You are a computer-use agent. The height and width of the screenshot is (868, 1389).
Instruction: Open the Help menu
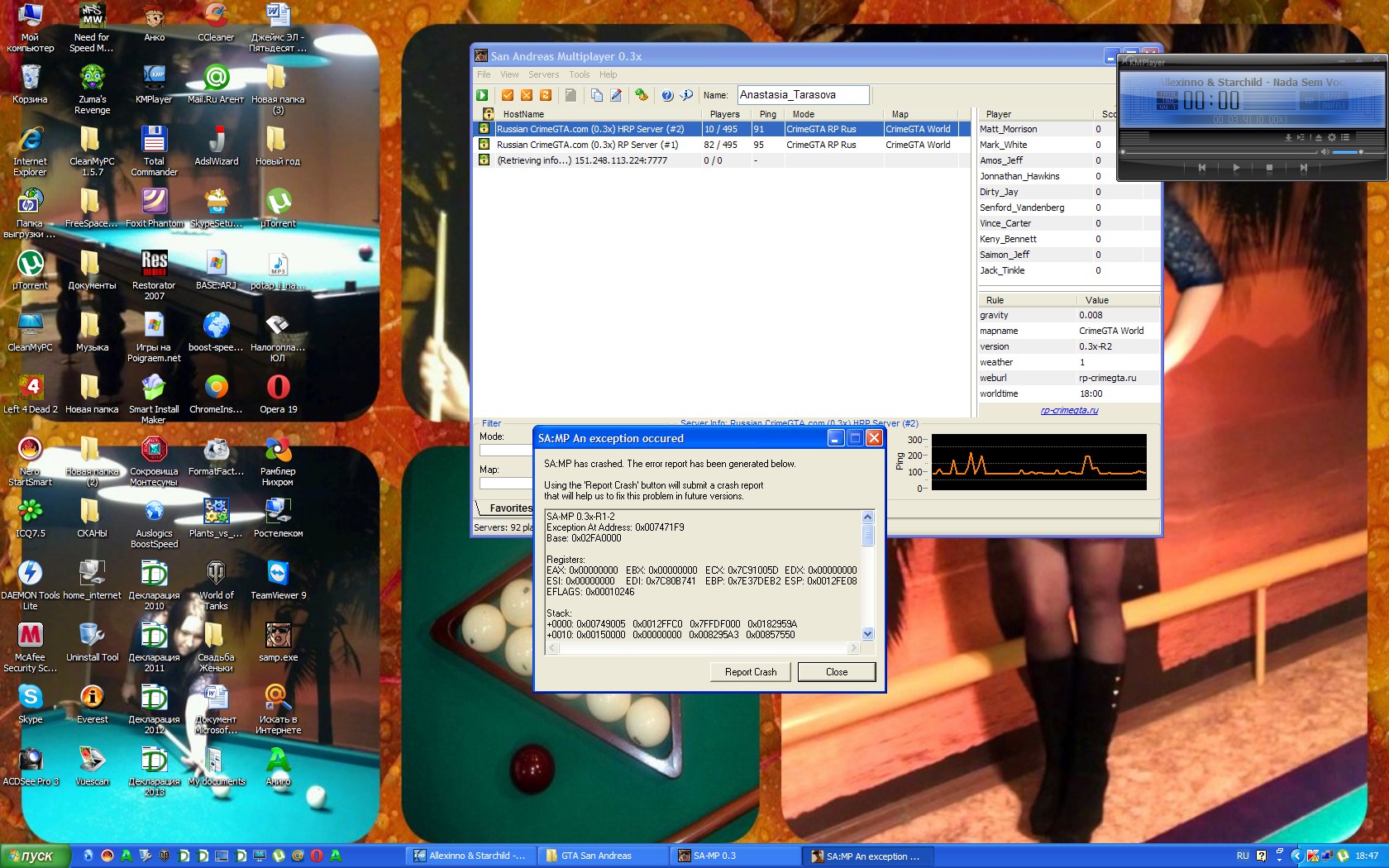coord(609,74)
